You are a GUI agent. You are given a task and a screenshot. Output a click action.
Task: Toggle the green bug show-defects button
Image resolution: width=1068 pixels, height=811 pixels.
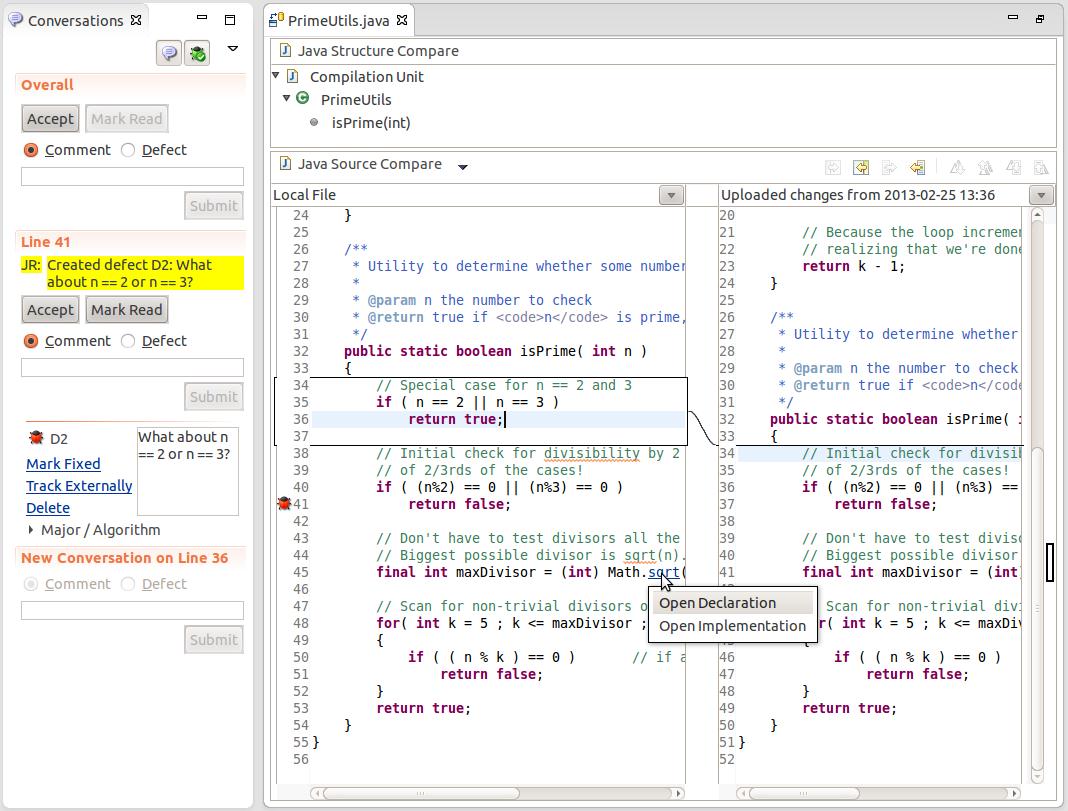198,53
